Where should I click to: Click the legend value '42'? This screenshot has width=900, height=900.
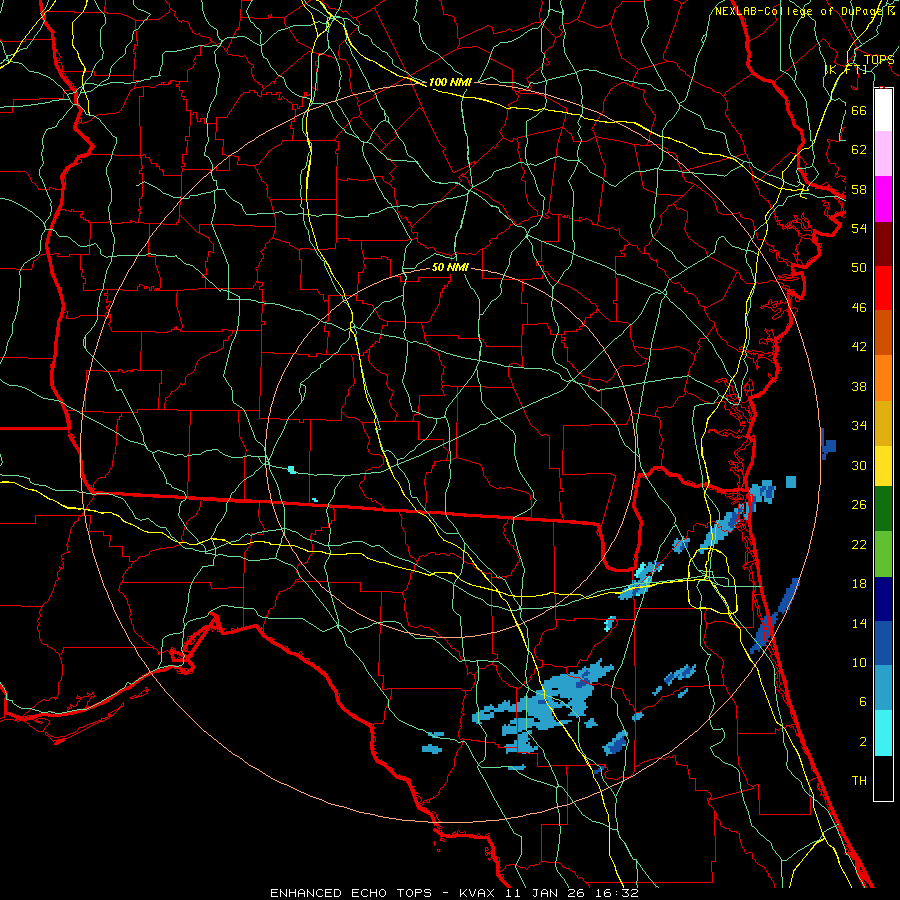[859, 347]
